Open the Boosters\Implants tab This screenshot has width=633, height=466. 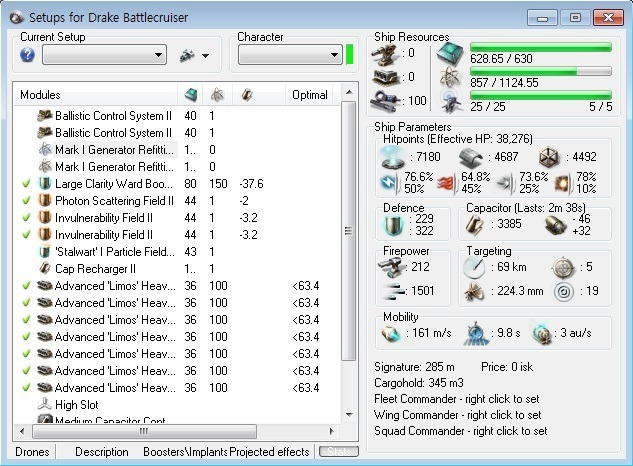(185, 452)
